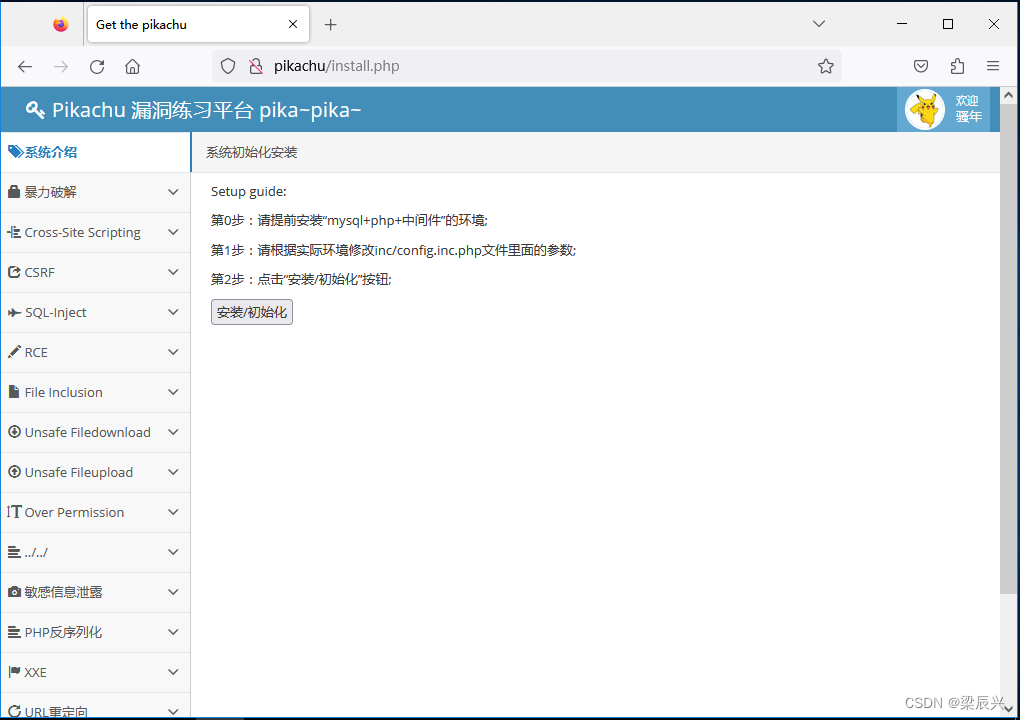The height and width of the screenshot is (720, 1020).
Task: Click the 安装/初始化 button
Action: point(252,312)
